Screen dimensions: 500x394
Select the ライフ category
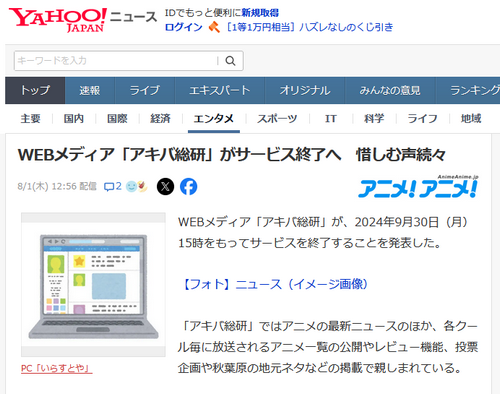[x=422, y=118]
